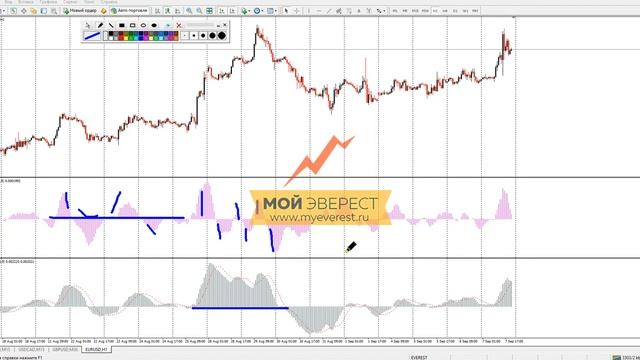Image resolution: width=640 pixels, height=360 pixels.
Task: Select the M5 timeframe button
Action: coord(405,11)
